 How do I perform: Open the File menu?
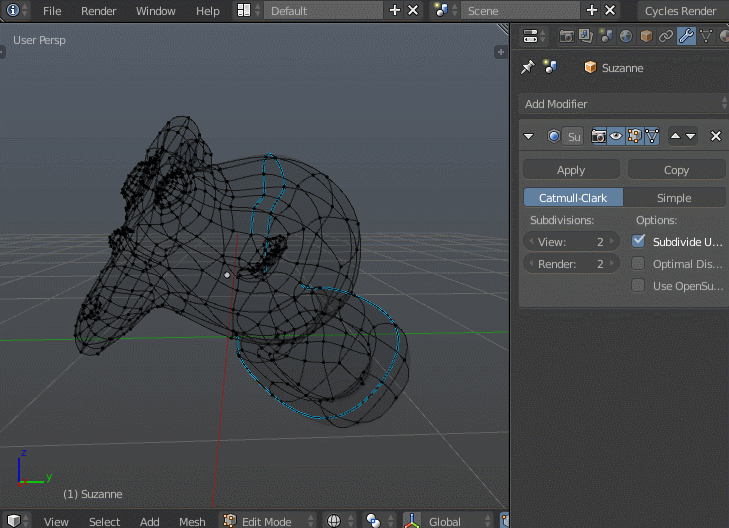[52, 11]
